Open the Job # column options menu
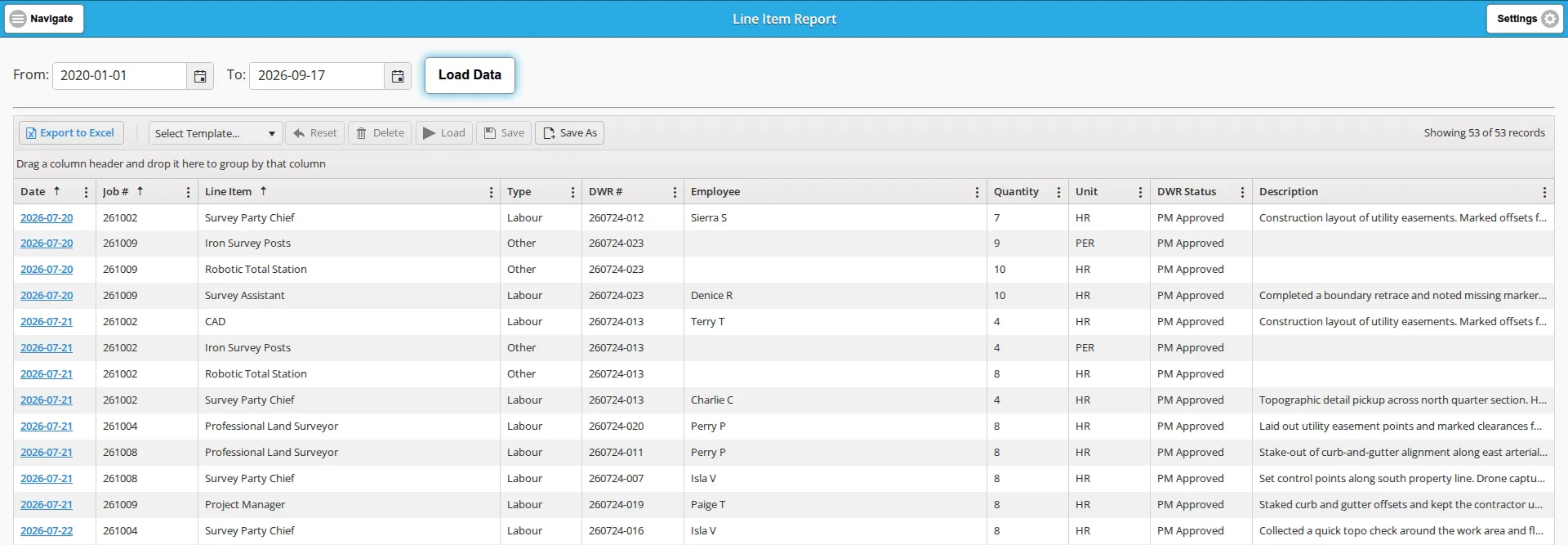 pyautogui.click(x=188, y=192)
